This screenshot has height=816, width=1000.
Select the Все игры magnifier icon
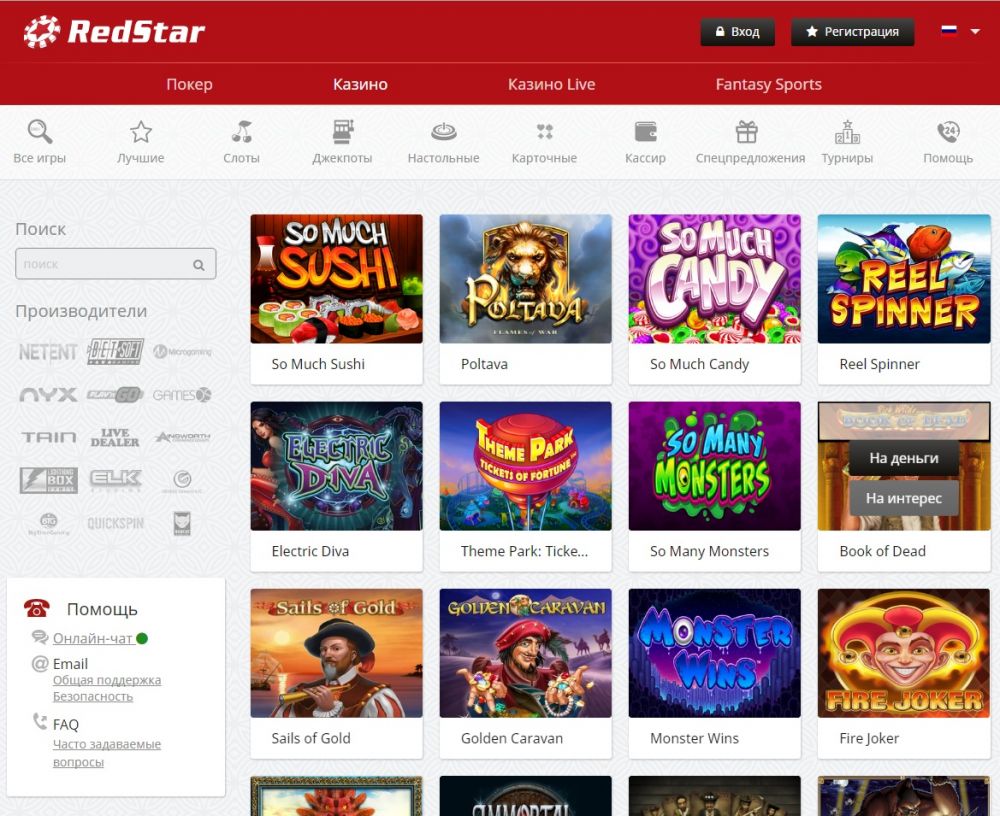tap(40, 132)
